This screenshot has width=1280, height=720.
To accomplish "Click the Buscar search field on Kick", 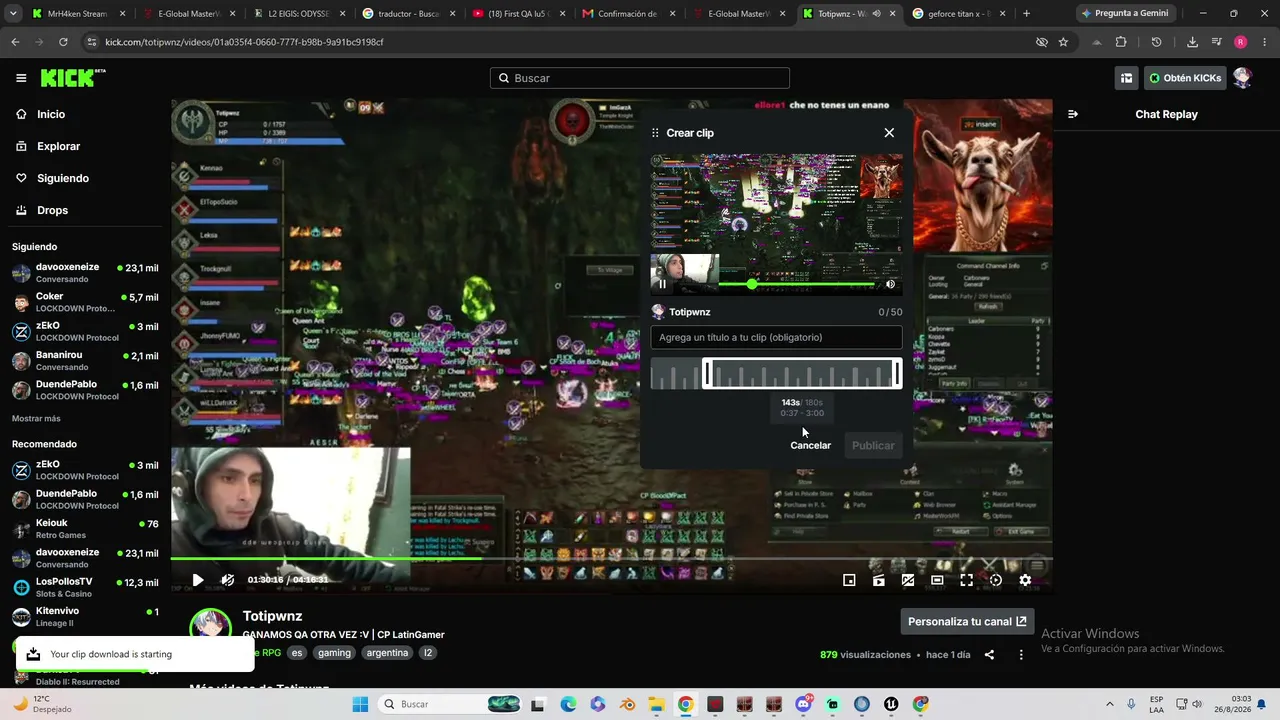I will point(640,78).
